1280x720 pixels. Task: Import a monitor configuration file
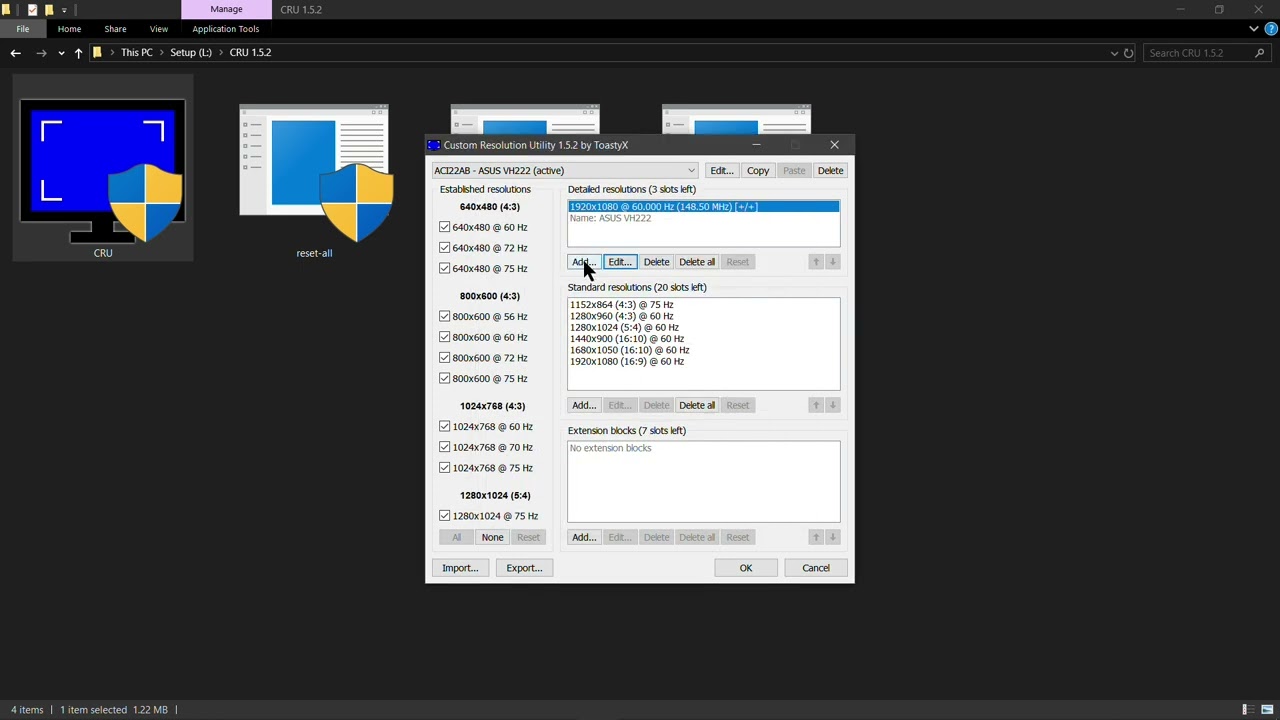(460, 568)
